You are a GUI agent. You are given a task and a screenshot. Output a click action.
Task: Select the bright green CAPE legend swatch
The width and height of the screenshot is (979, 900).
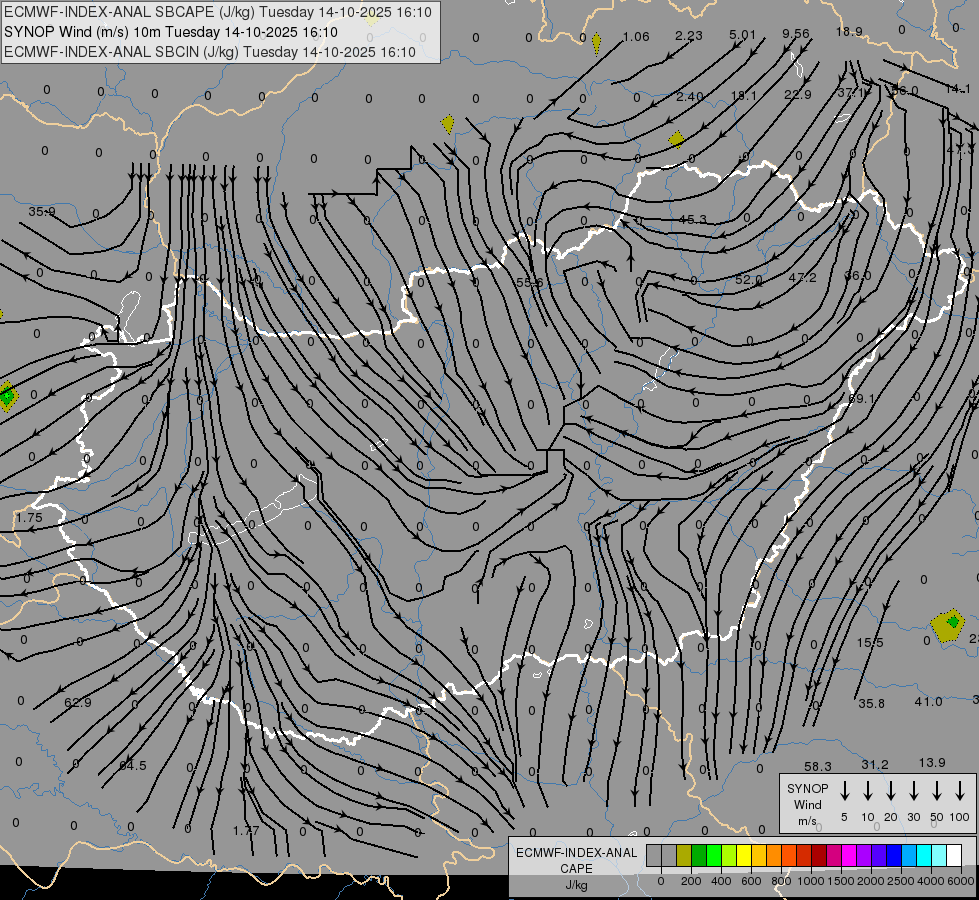click(x=714, y=856)
